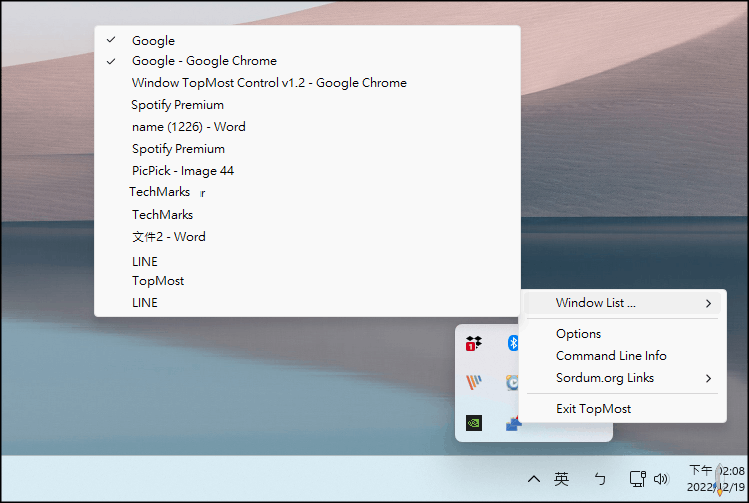The width and height of the screenshot is (749, 503).
Task: Open the network status icon
Action: pos(637,479)
